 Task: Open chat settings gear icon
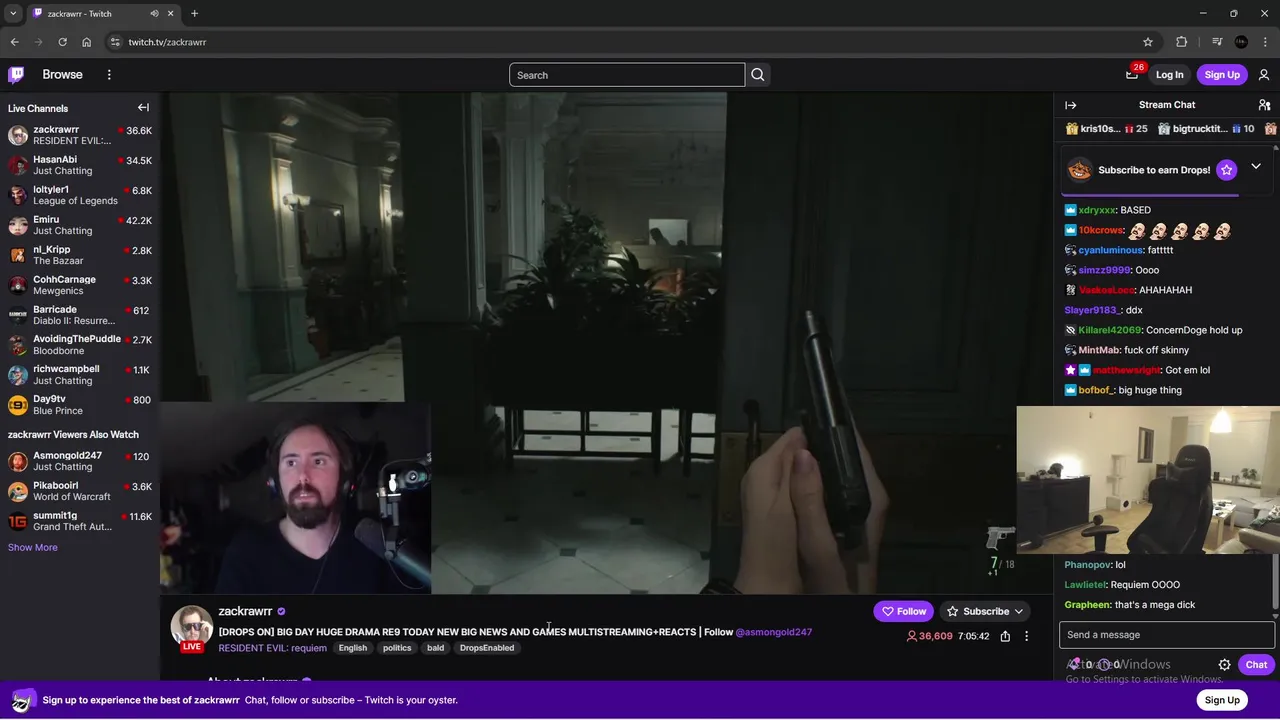1224,665
